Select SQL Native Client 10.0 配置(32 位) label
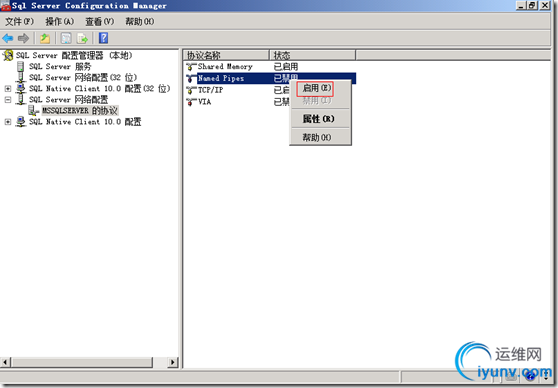 [100, 88]
